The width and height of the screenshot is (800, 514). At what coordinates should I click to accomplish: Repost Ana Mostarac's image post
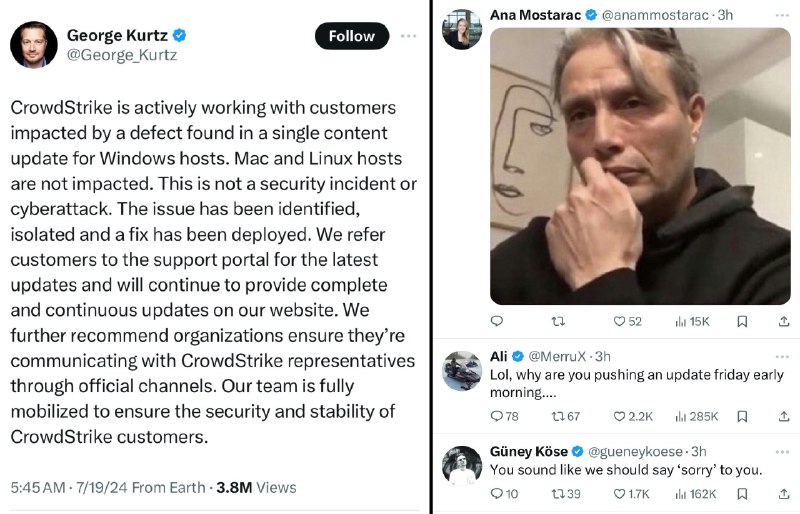point(558,321)
